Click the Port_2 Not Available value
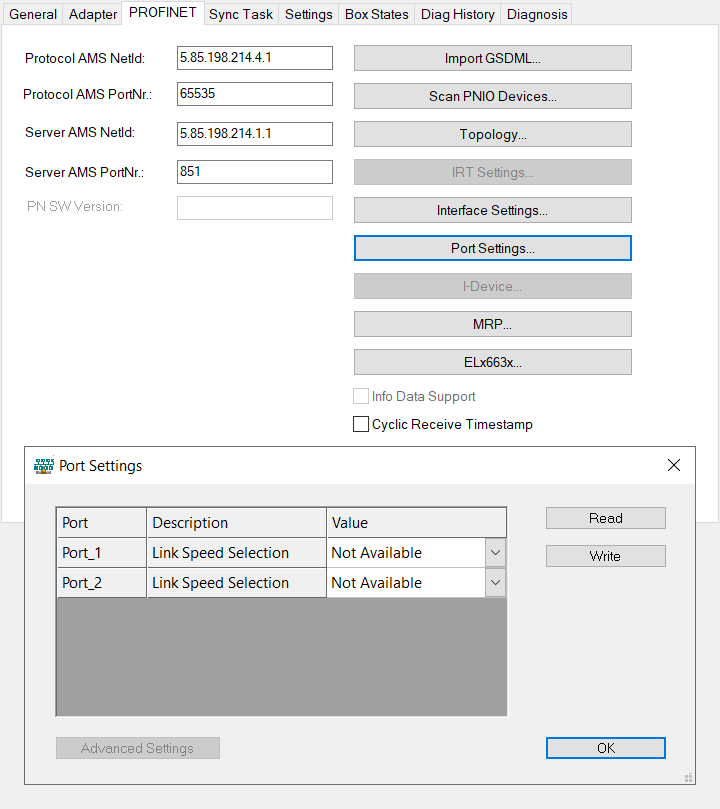Image resolution: width=720 pixels, height=809 pixels. (406, 583)
